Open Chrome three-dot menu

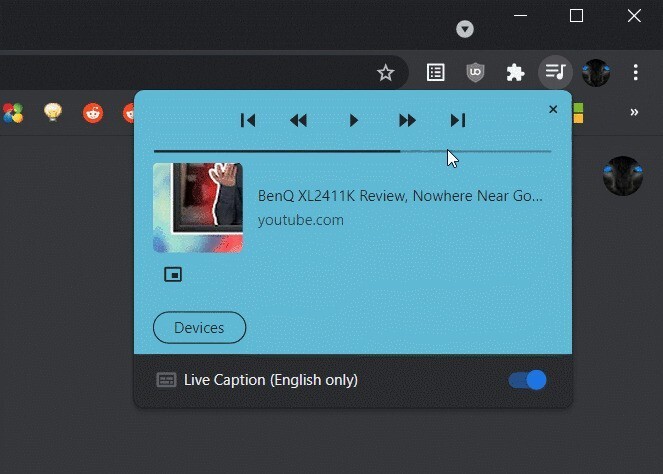click(x=636, y=72)
